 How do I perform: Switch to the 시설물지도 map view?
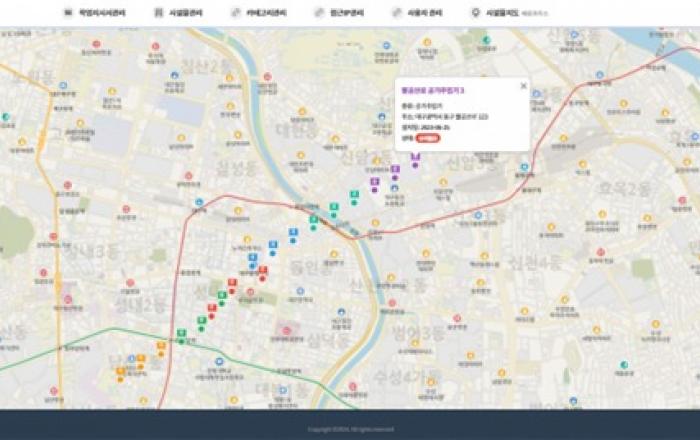(x=497, y=13)
